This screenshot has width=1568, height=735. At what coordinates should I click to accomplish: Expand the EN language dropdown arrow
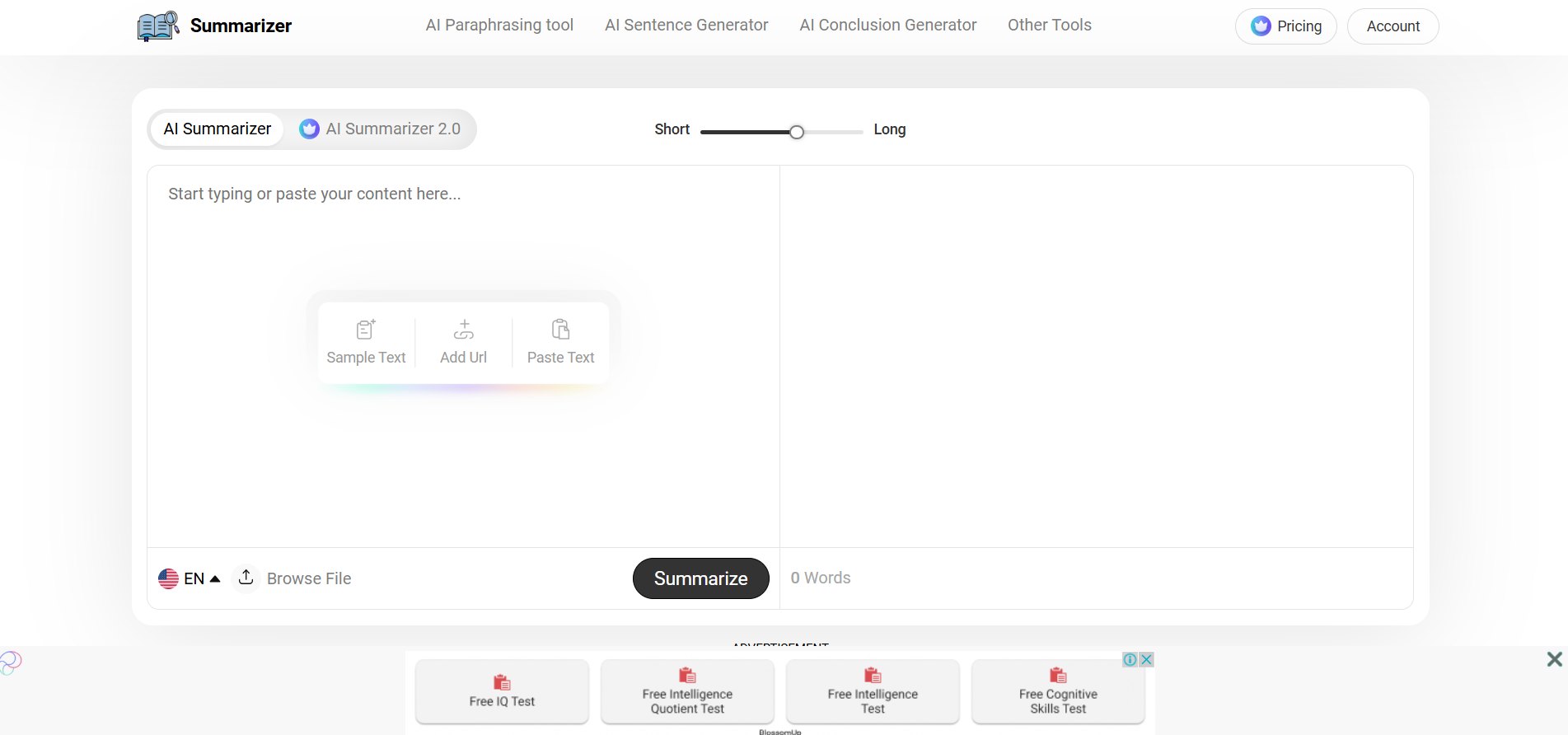click(215, 578)
